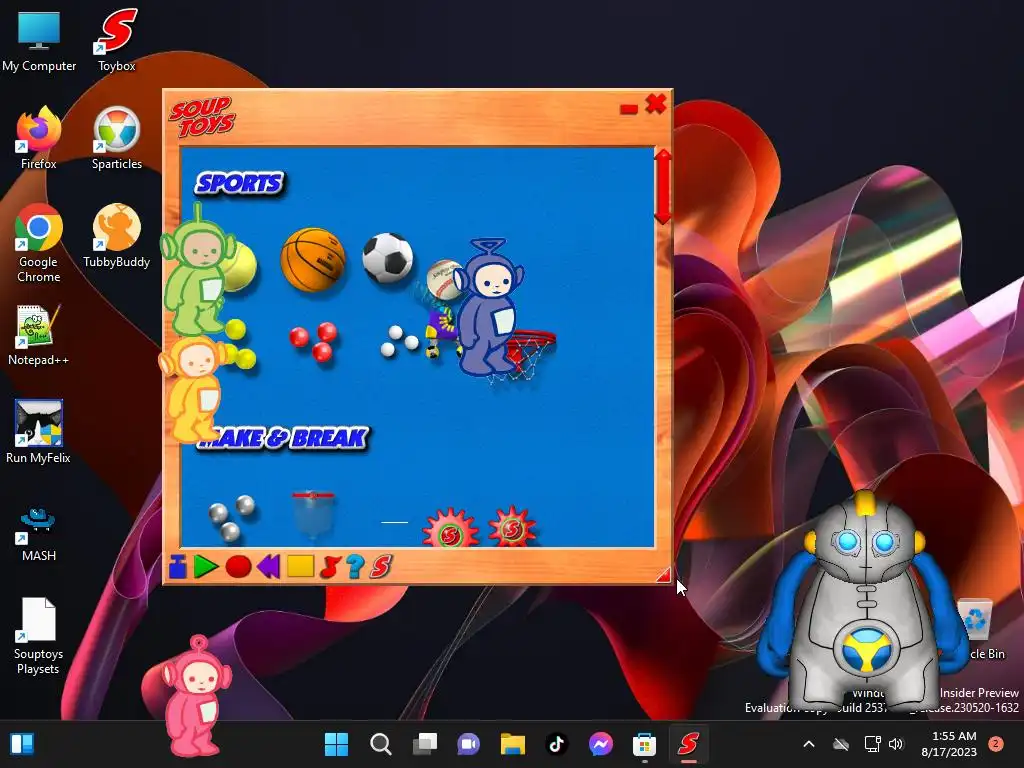The height and width of the screenshot is (768, 1024).
Task: Select the Sparticles desktop shortcut
Action: tap(117, 138)
